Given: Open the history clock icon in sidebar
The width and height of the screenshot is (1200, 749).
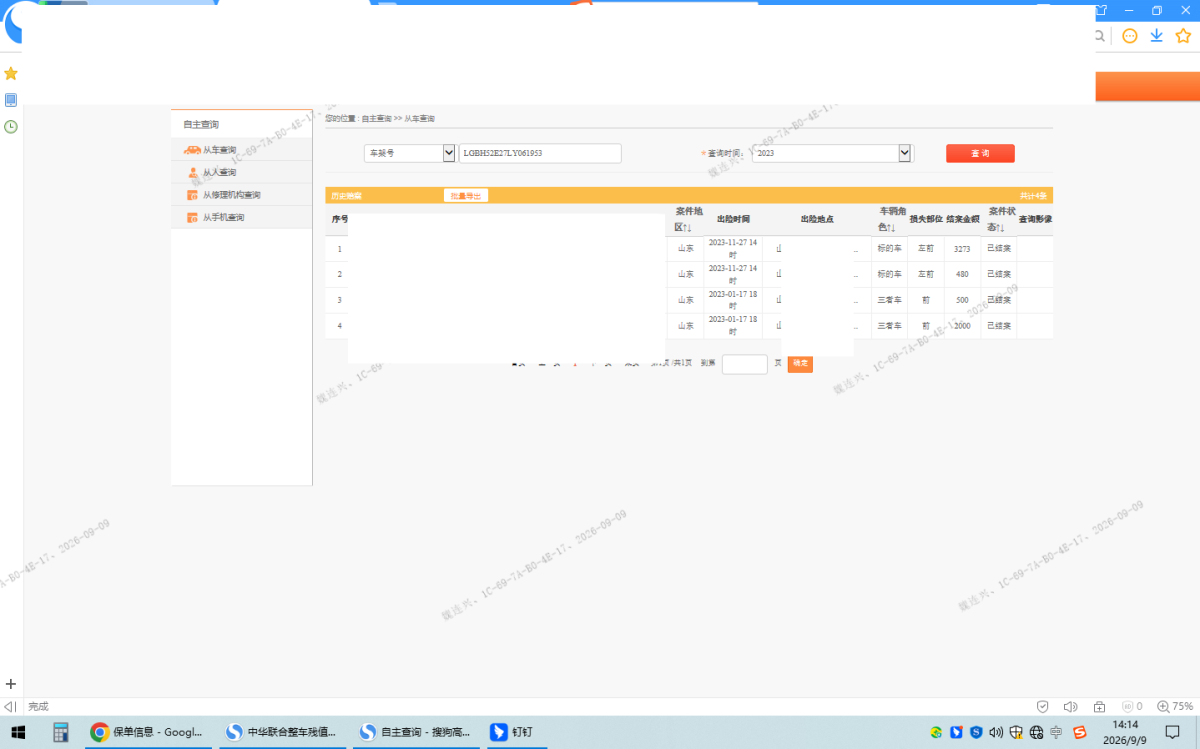Looking at the screenshot, I should click(11, 126).
